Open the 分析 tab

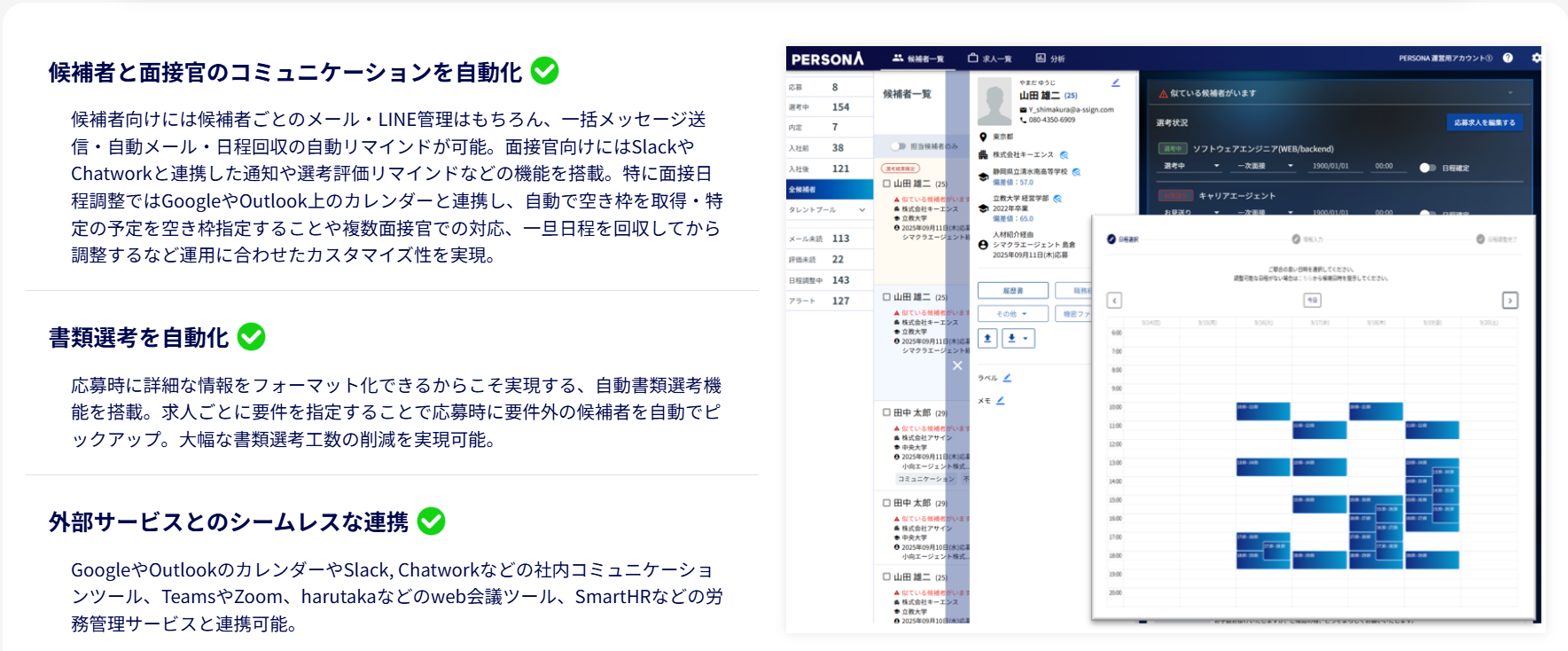tap(1050, 59)
